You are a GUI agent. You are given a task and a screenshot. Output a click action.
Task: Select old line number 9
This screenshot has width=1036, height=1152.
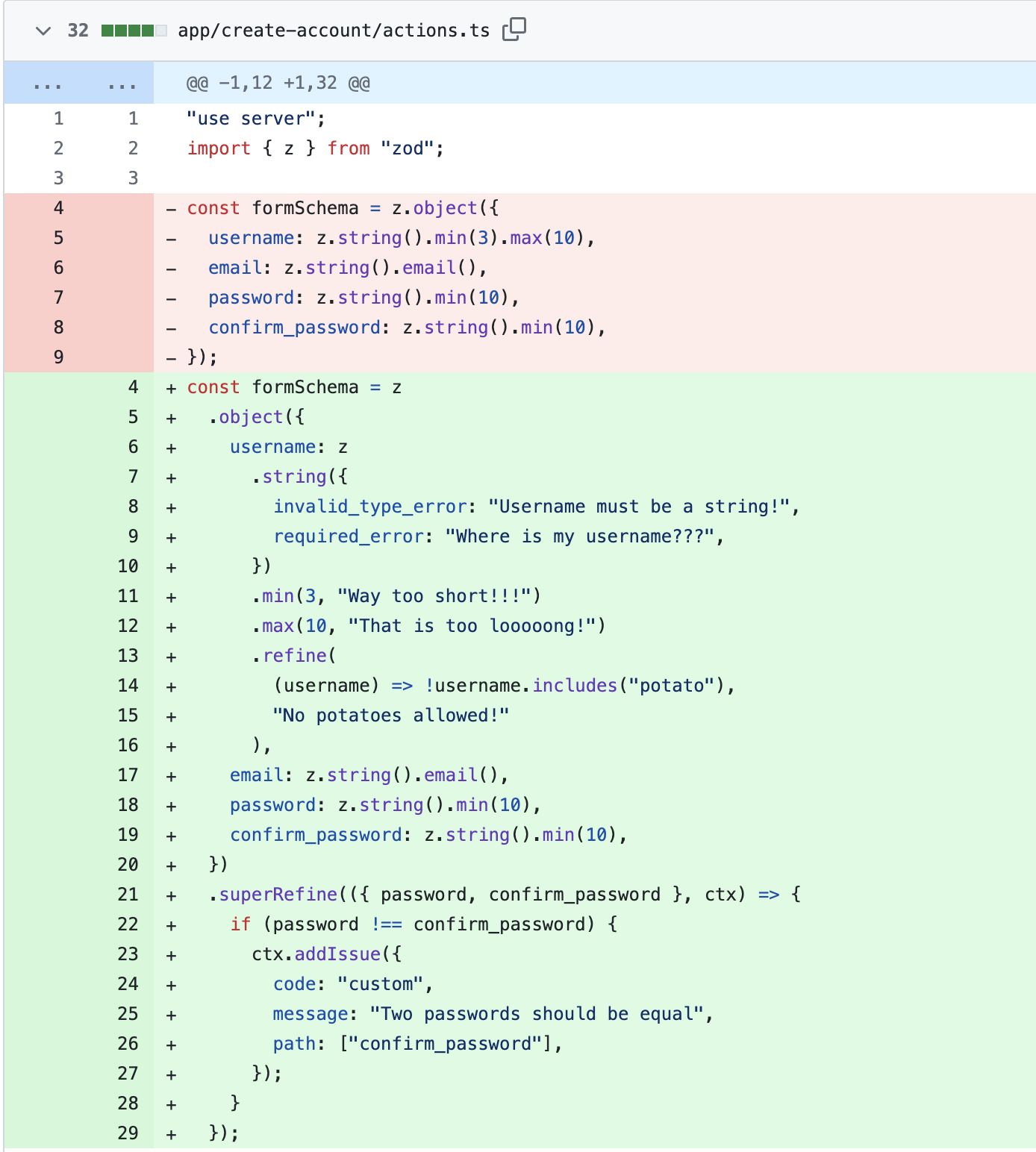(58, 357)
